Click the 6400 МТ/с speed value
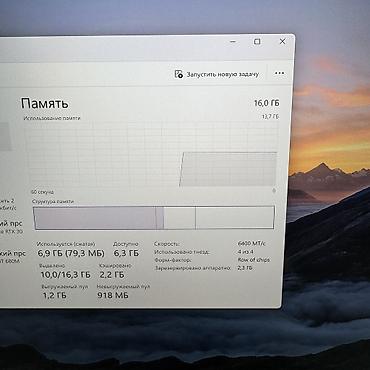370x370 pixels. (x=252, y=243)
